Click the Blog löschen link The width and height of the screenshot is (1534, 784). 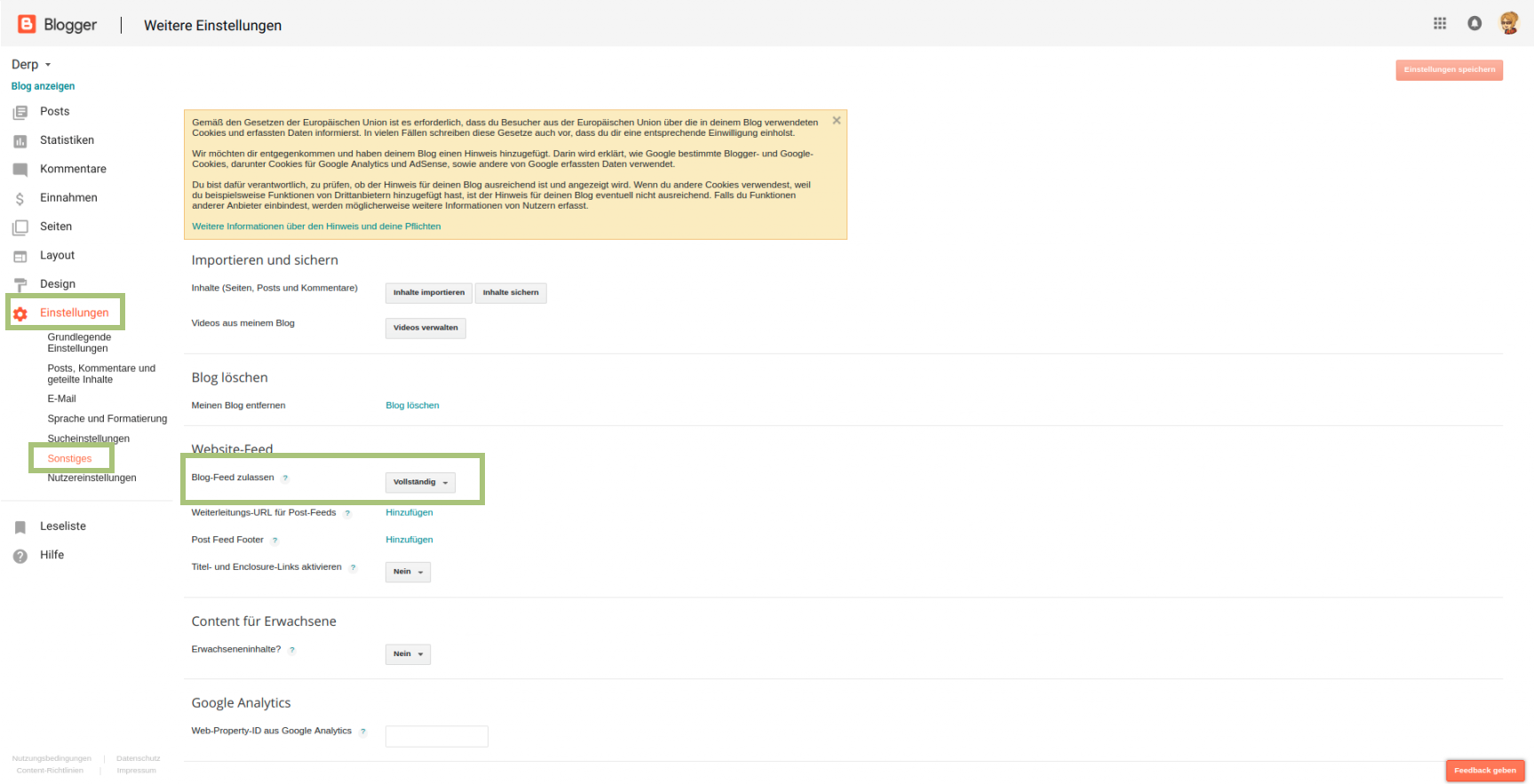[412, 406]
